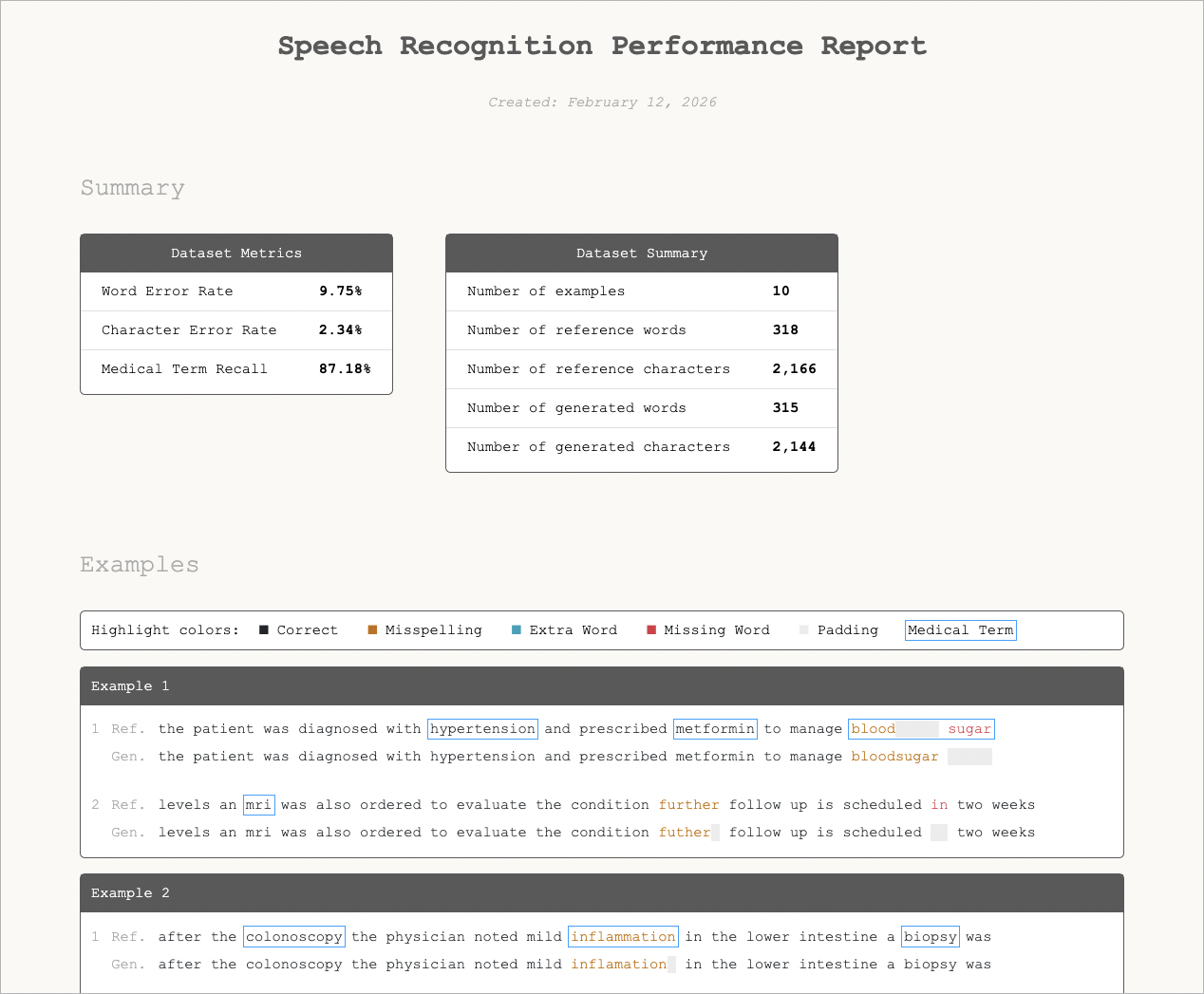1204x994 pixels.
Task: Select the value 10 in Dataset Summary
Action: coord(781,291)
